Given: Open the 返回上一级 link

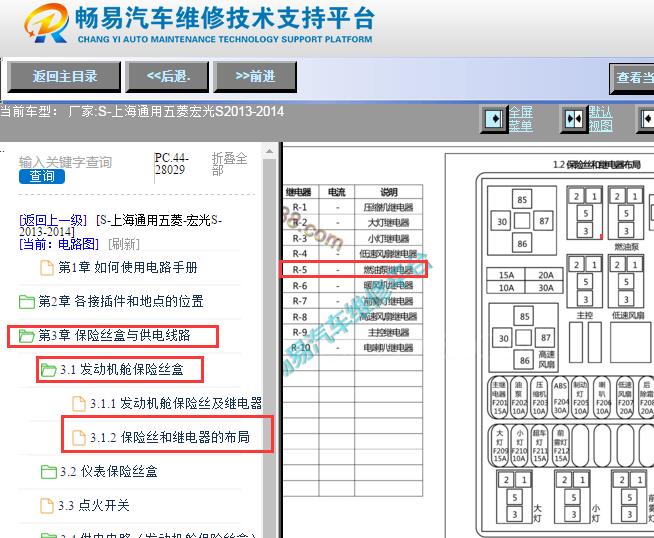Looking at the screenshot, I should [53, 220].
